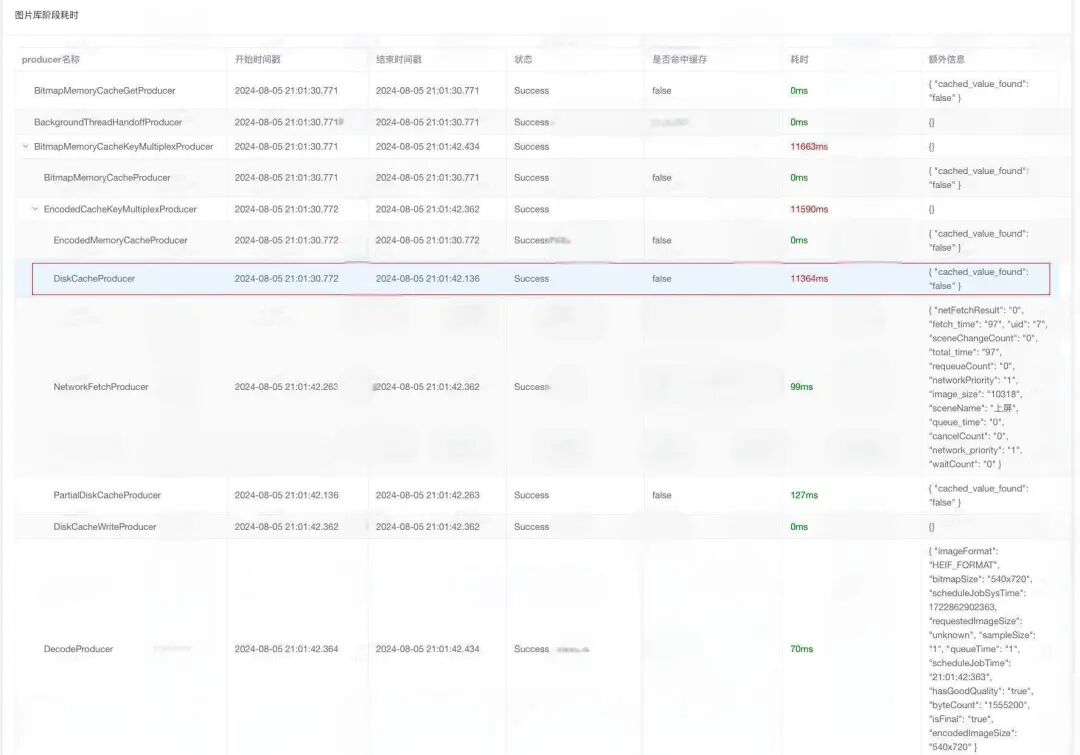The height and width of the screenshot is (755, 1080).
Task: Click EncodedCacheKeyMultiplexProducer end time 21:01:42.362
Action: (428, 209)
